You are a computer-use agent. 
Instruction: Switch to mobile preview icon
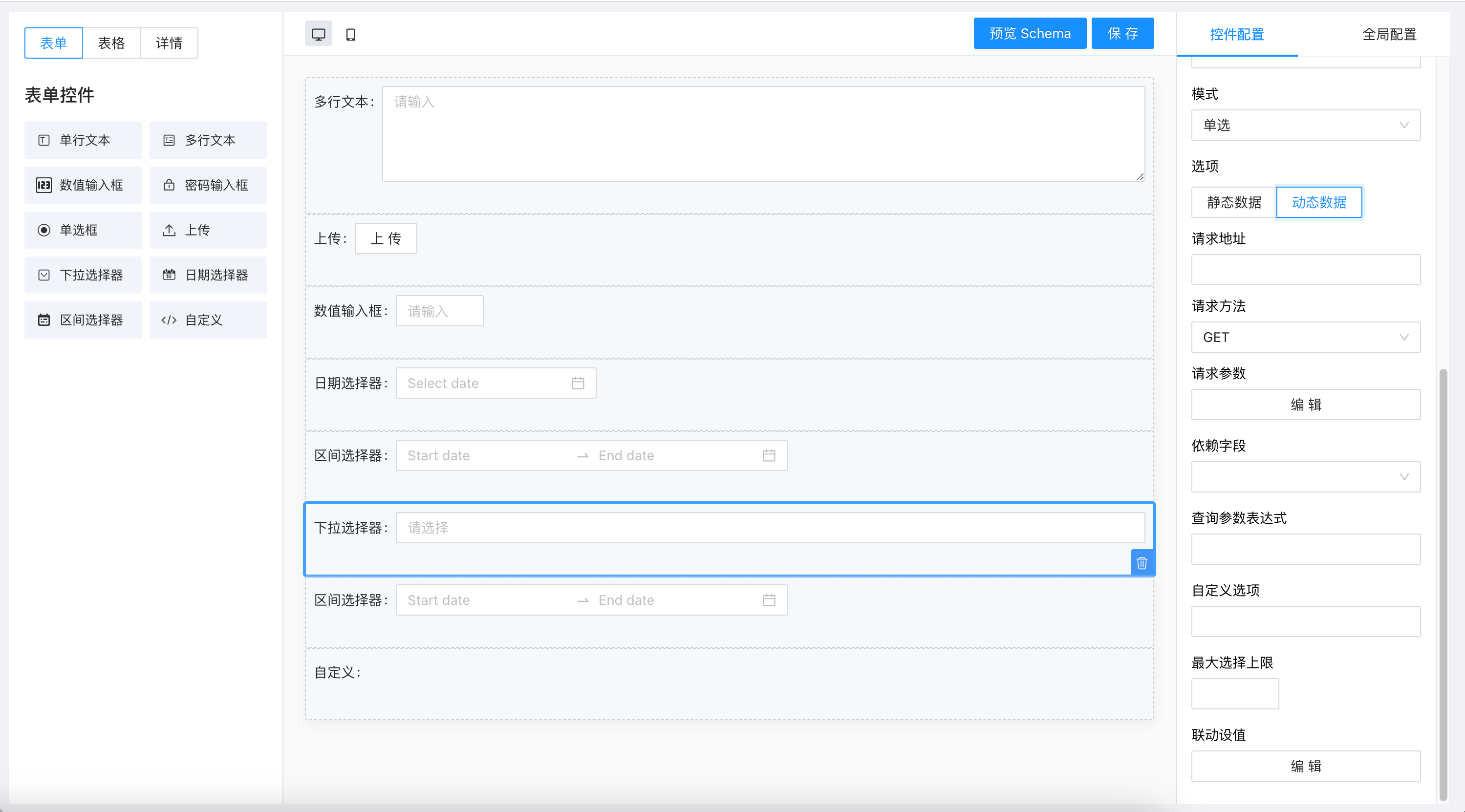(x=351, y=34)
